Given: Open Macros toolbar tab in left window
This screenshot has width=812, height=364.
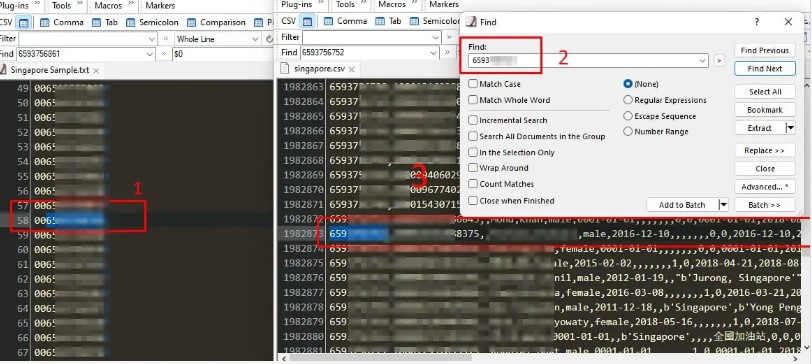Looking at the screenshot, I should [108, 6].
